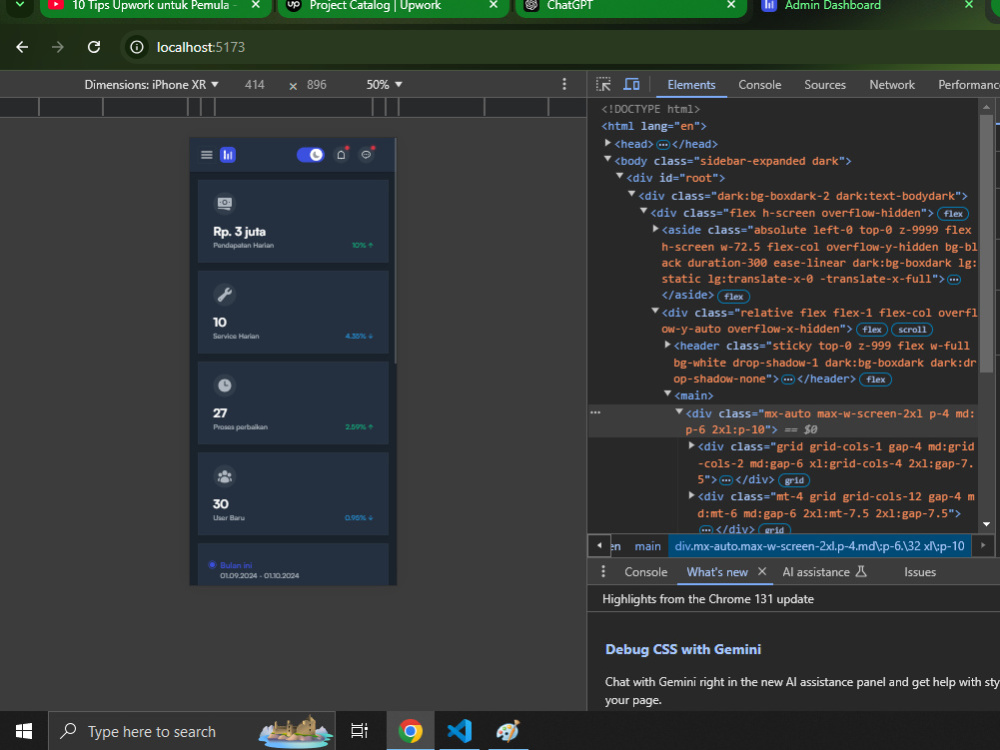Switch to Chrome from the taskbar
Screen dimensions: 1000x750
[411, 731]
